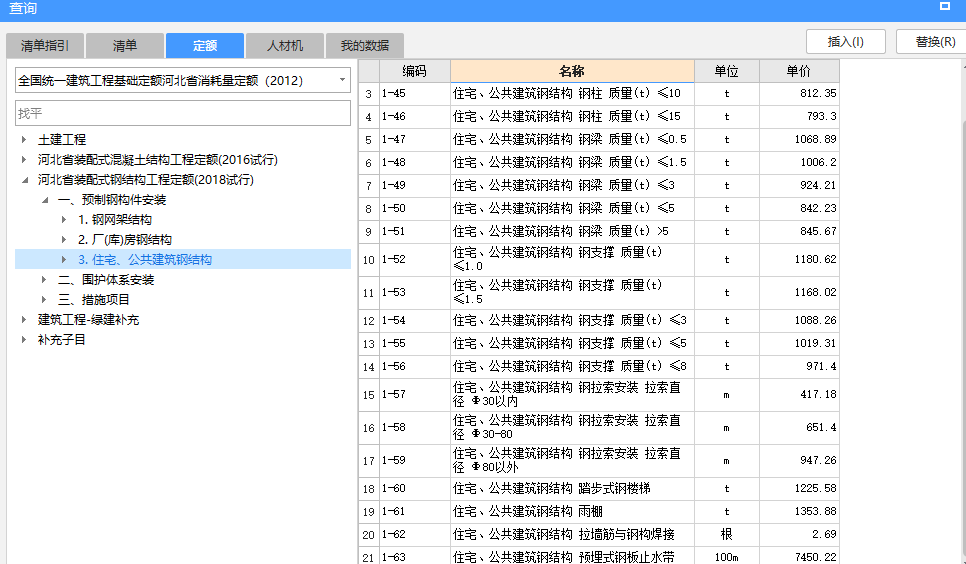This screenshot has width=966, height=564.
Task: Expand 河北省装配式混凝土结构工程定额 node arrow
Action: click(24, 160)
